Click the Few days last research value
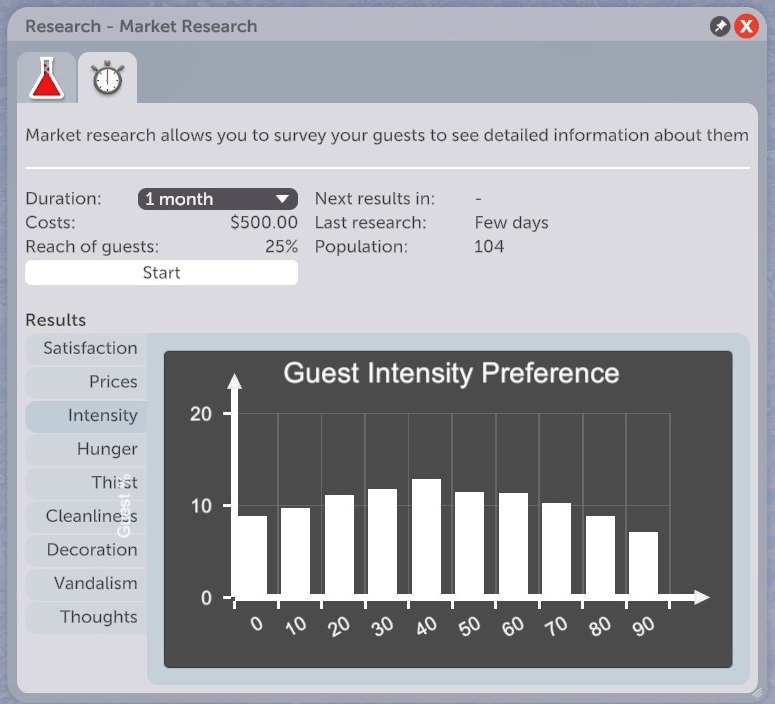Image resolution: width=775 pixels, height=704 pixels. pyautogui.click(x=512, y=222)
